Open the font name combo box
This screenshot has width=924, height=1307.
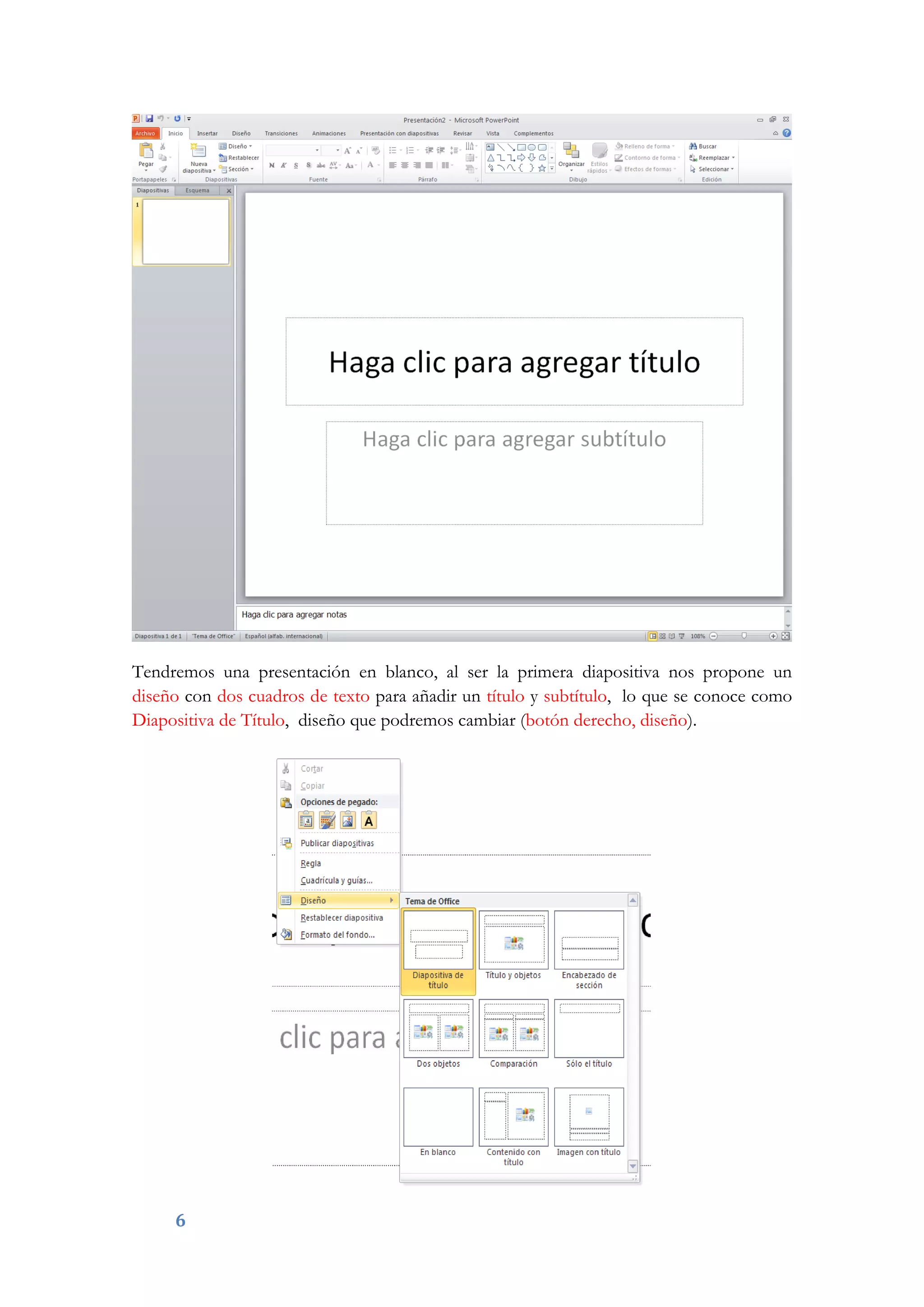click(x=292, y=150)
